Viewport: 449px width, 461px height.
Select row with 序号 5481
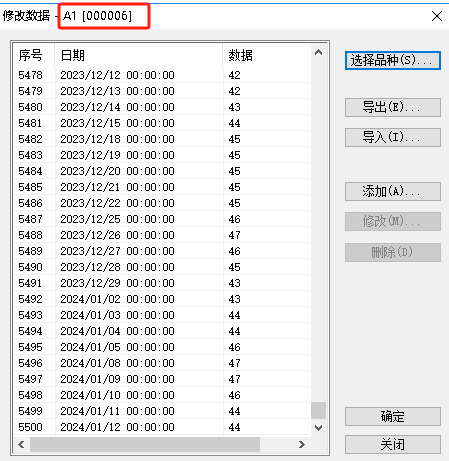[162, 123]
